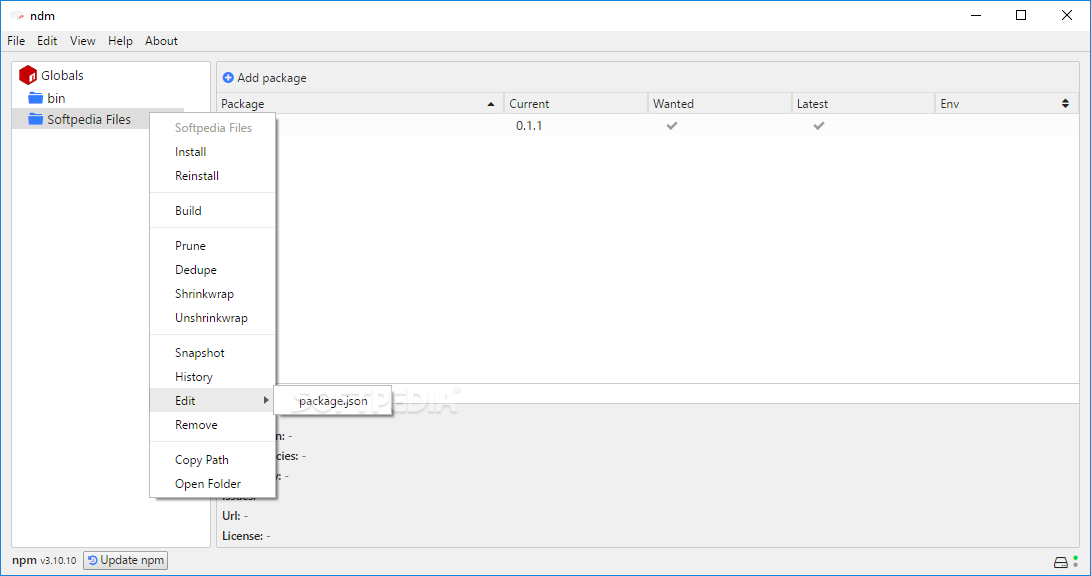Viewport: 1091px width, 576px height.
Task: Click the Latest column checkmark icon
Action: pos(819,126)
